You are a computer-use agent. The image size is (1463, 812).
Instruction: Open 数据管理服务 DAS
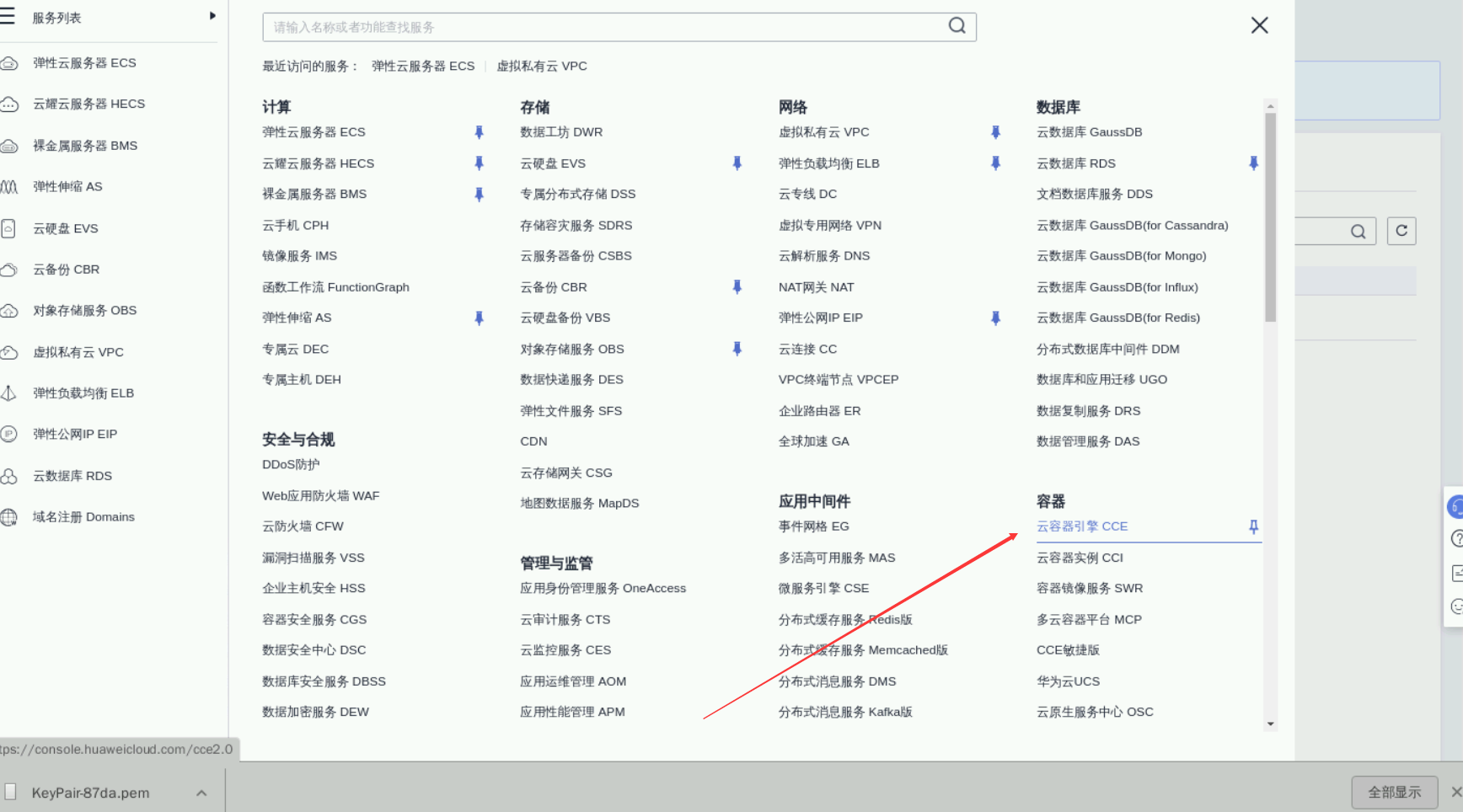1088,441
